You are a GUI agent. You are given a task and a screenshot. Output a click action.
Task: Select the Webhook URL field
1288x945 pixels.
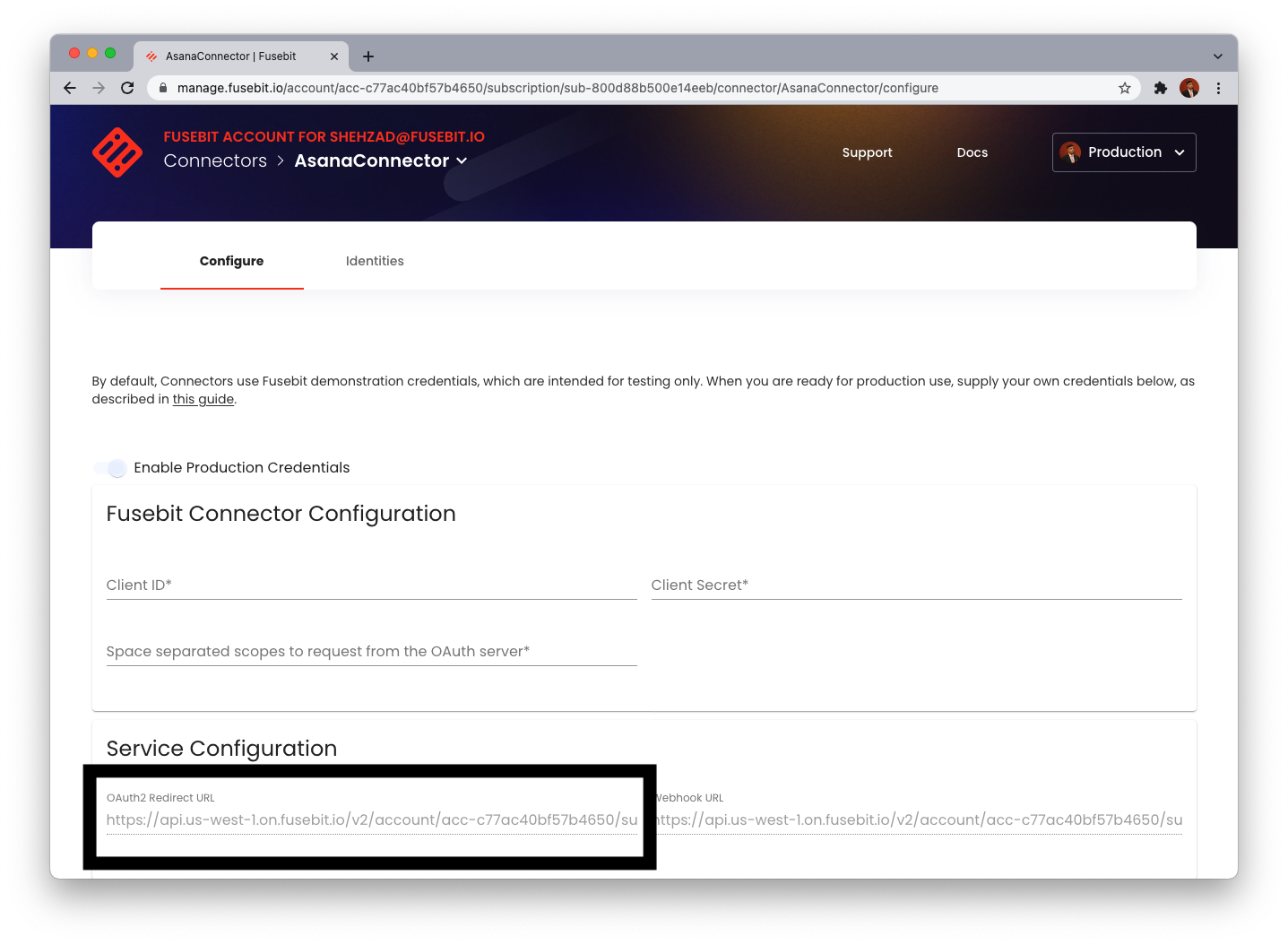click(916, 819)
